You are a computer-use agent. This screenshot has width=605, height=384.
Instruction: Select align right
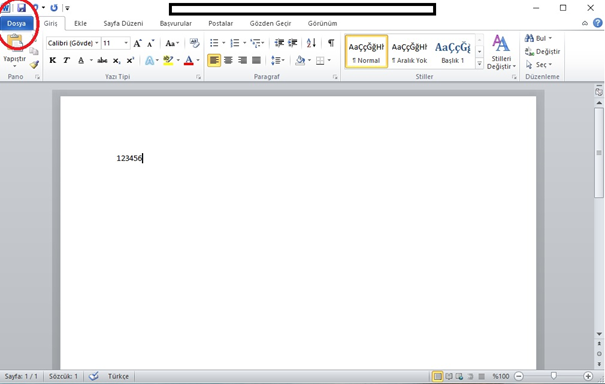click(x=242, y=60)
